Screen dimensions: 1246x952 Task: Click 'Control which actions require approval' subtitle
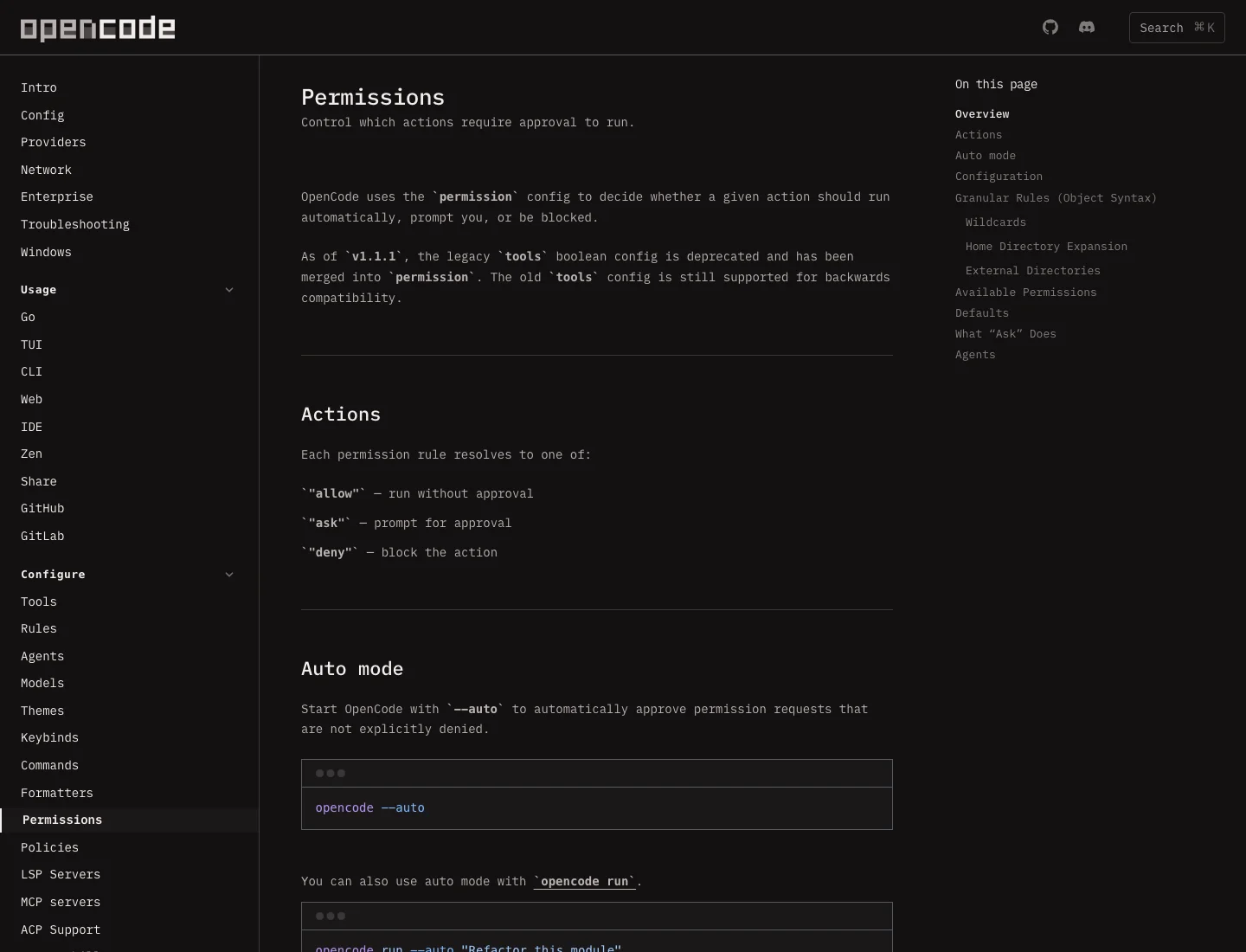(468, 122)
